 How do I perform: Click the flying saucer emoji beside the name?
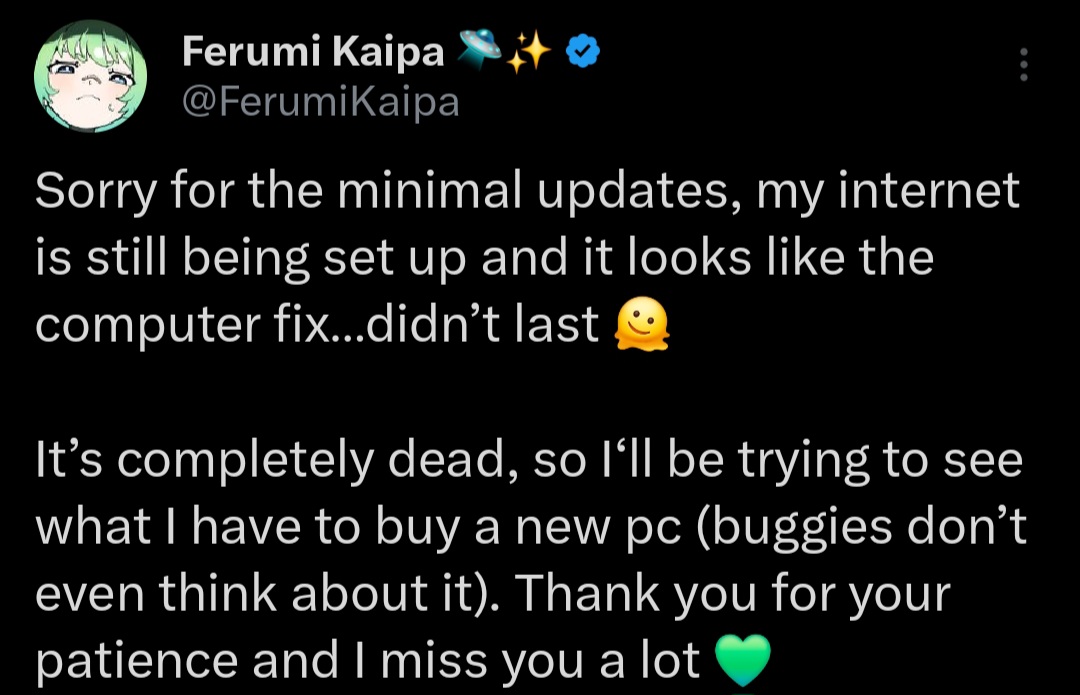479,49
